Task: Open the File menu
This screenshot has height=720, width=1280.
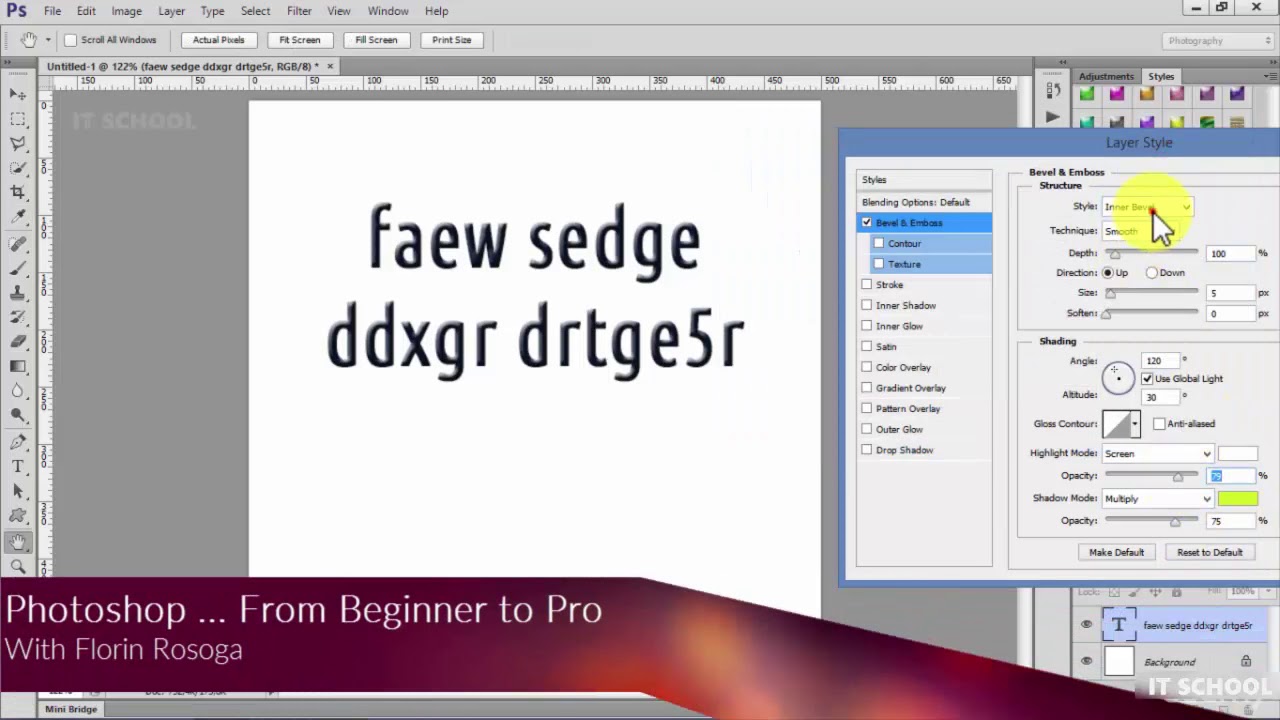Action: pyautogui.click(x=52, y=11)
